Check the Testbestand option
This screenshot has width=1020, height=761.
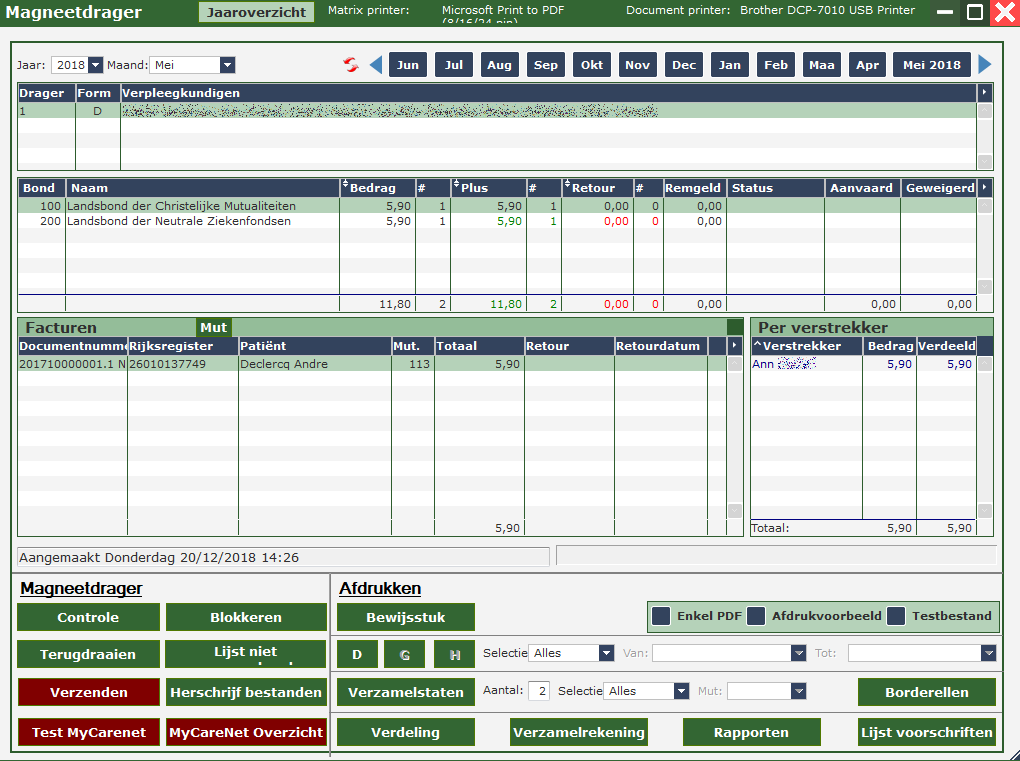(x=896, y=616)
